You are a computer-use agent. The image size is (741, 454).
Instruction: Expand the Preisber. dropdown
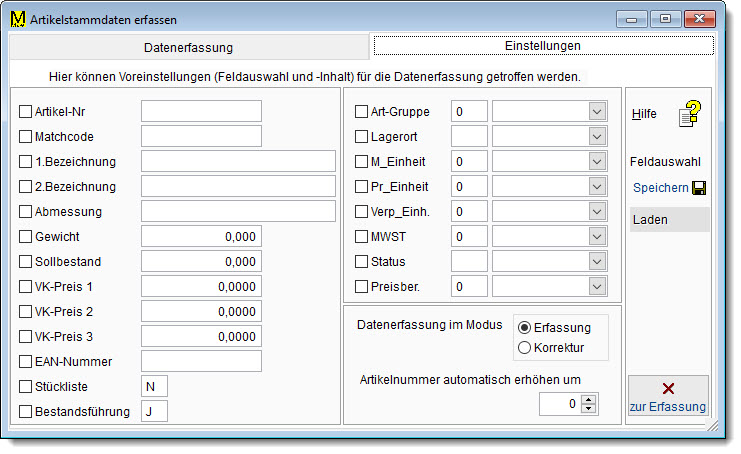pyautogui.click(x=597, y=287)
